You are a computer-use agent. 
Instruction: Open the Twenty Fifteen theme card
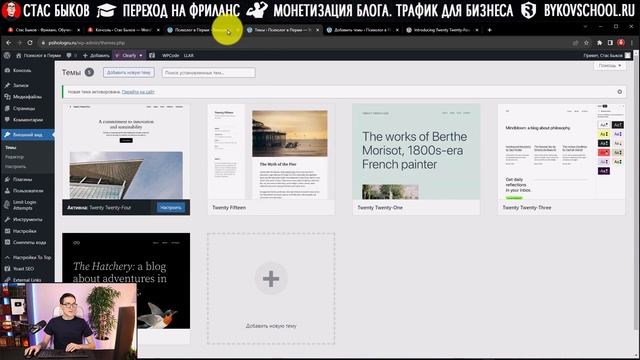tap(271, 159)
